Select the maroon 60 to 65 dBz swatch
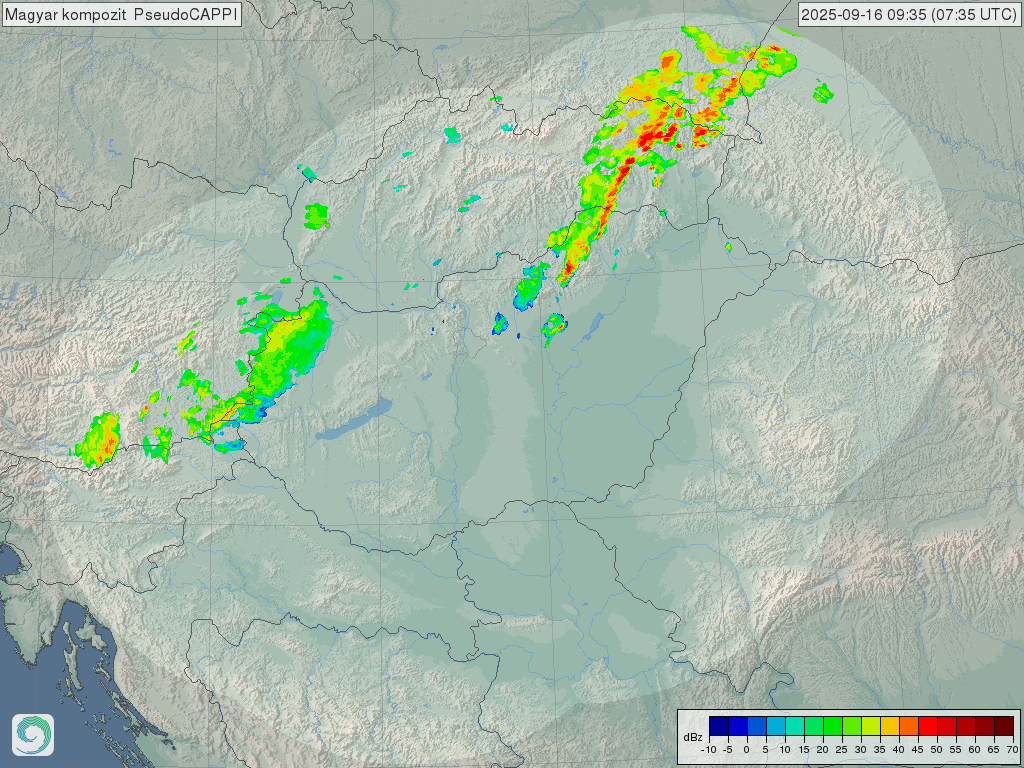1024x768 pixels. (x=985, y=726)
